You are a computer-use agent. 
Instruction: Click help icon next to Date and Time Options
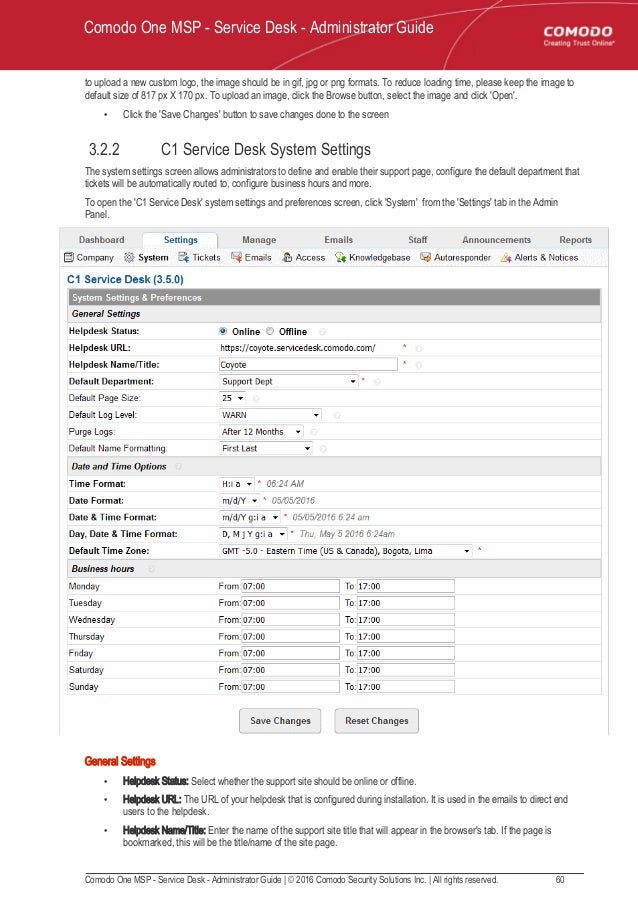pos(178,466)
